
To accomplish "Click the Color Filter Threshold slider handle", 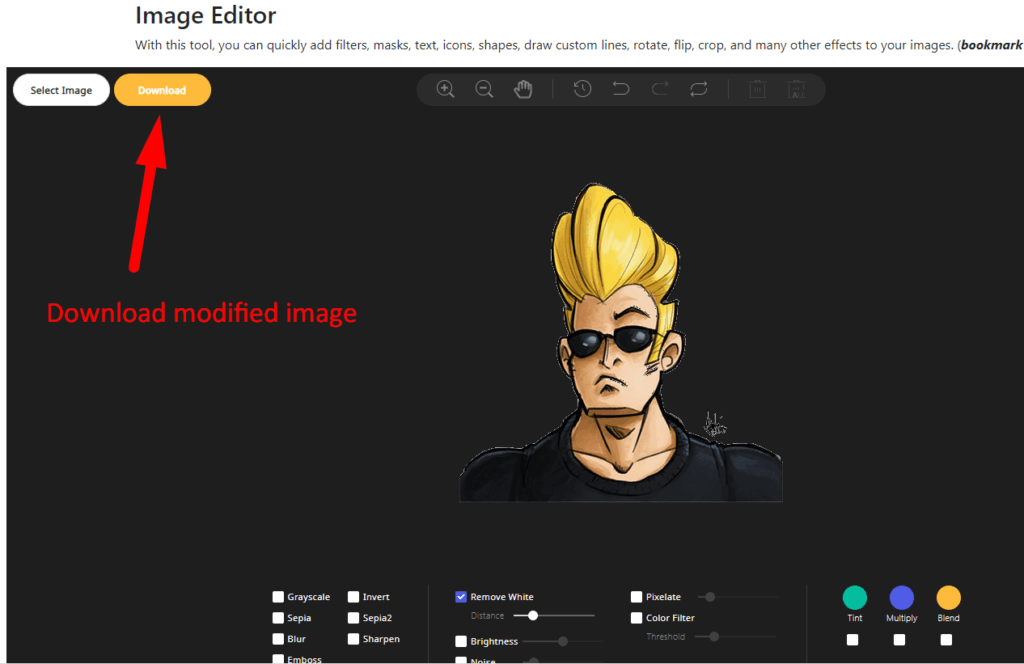I will (714, 637).
